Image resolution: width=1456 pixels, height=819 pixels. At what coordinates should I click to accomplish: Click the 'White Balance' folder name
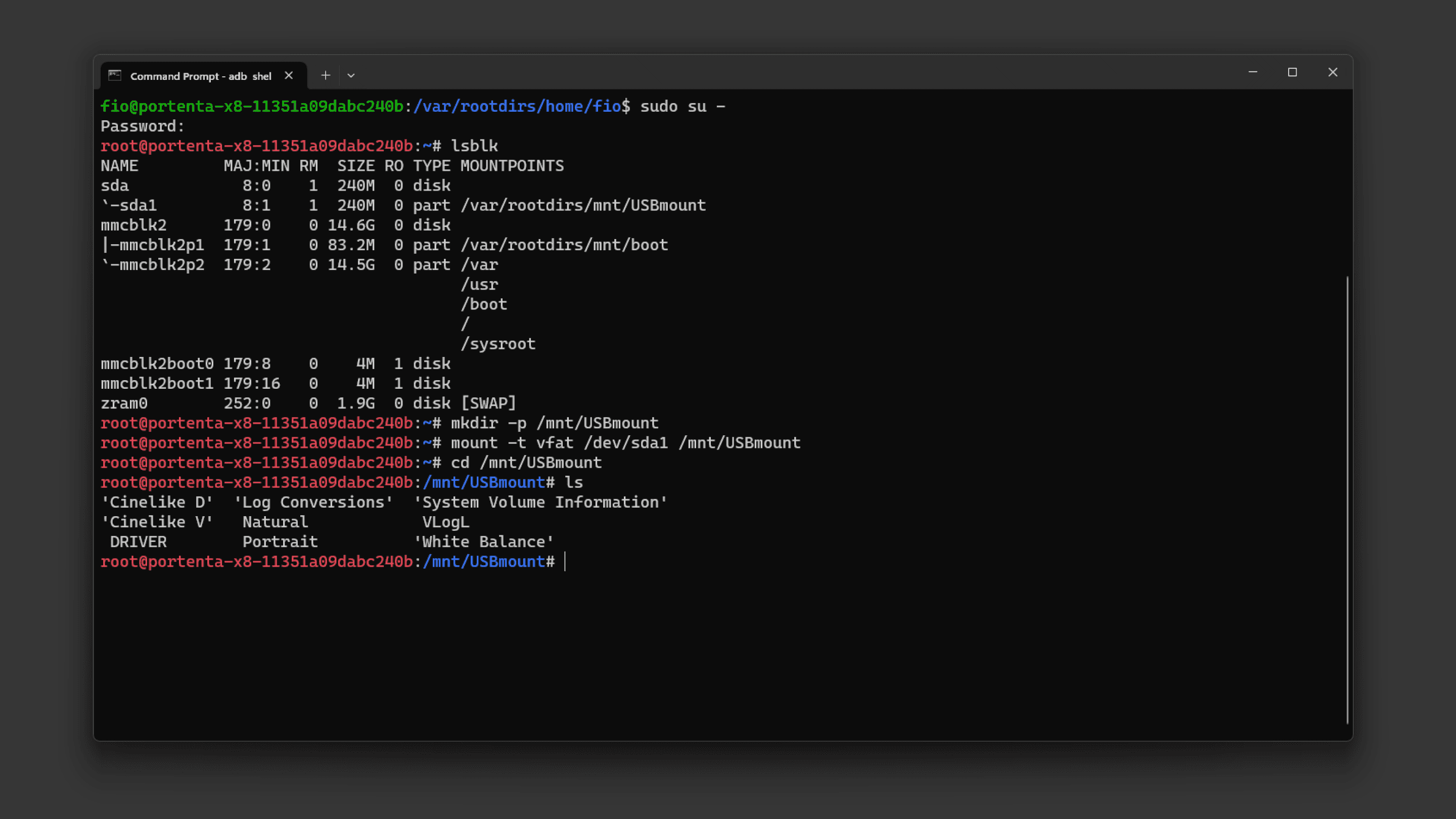coord(484,541)
